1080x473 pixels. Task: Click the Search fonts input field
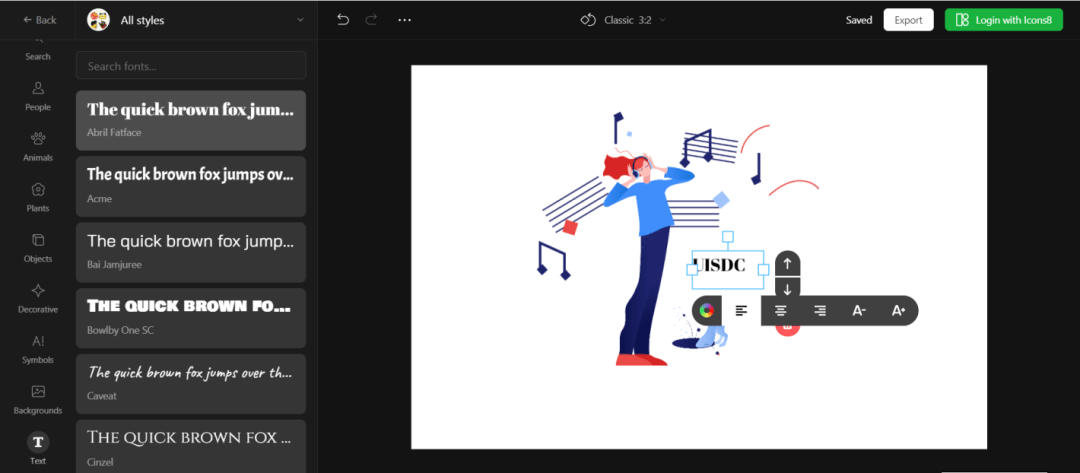point(191,66)
